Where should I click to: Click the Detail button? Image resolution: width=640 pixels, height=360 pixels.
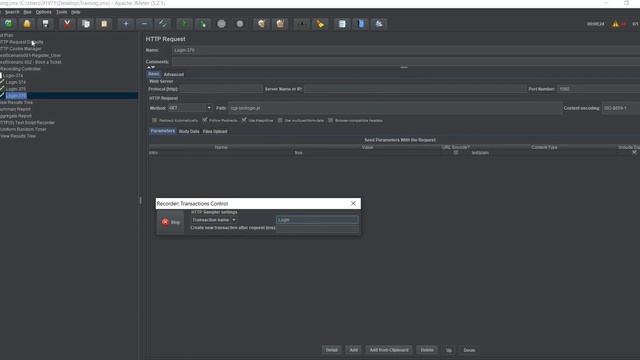click(x=331, y=350)
